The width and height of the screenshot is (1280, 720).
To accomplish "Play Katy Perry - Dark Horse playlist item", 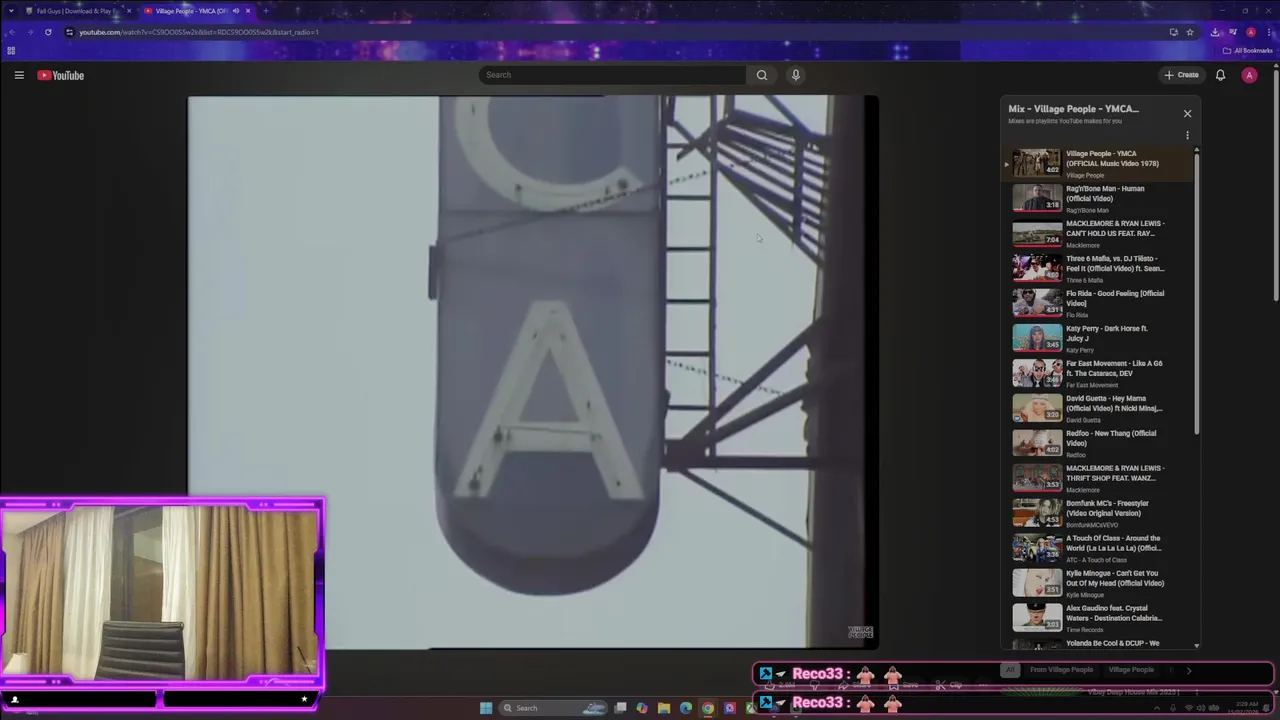I will click(x=1098, y=338).
